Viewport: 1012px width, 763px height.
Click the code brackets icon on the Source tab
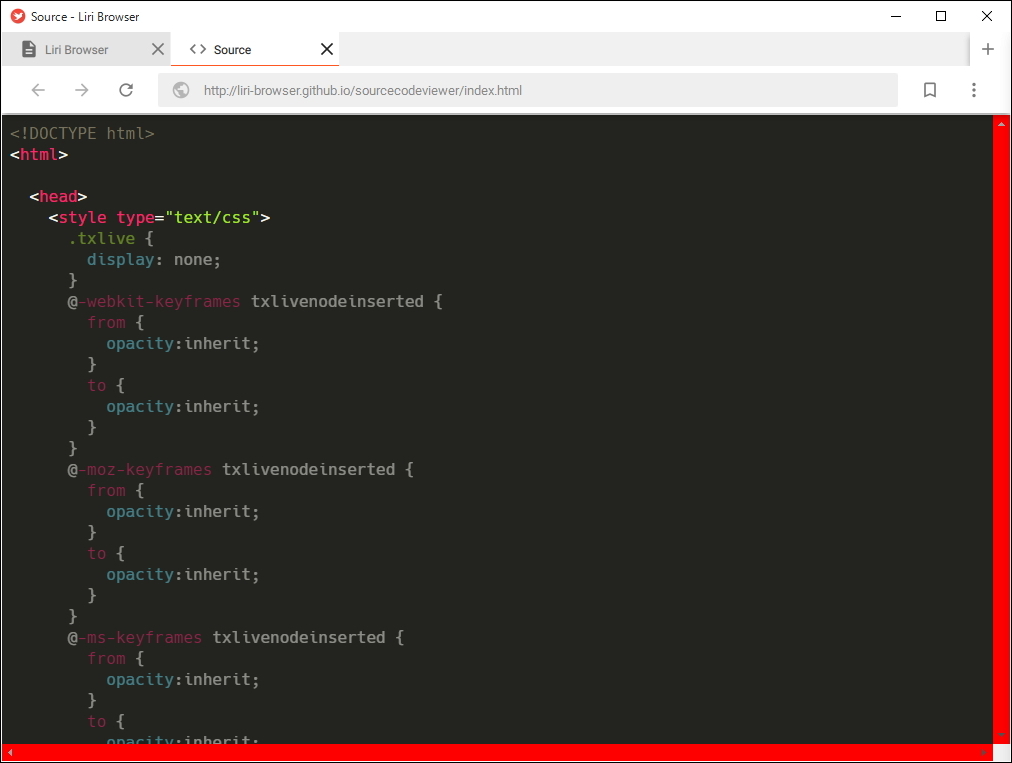(198, 49)
